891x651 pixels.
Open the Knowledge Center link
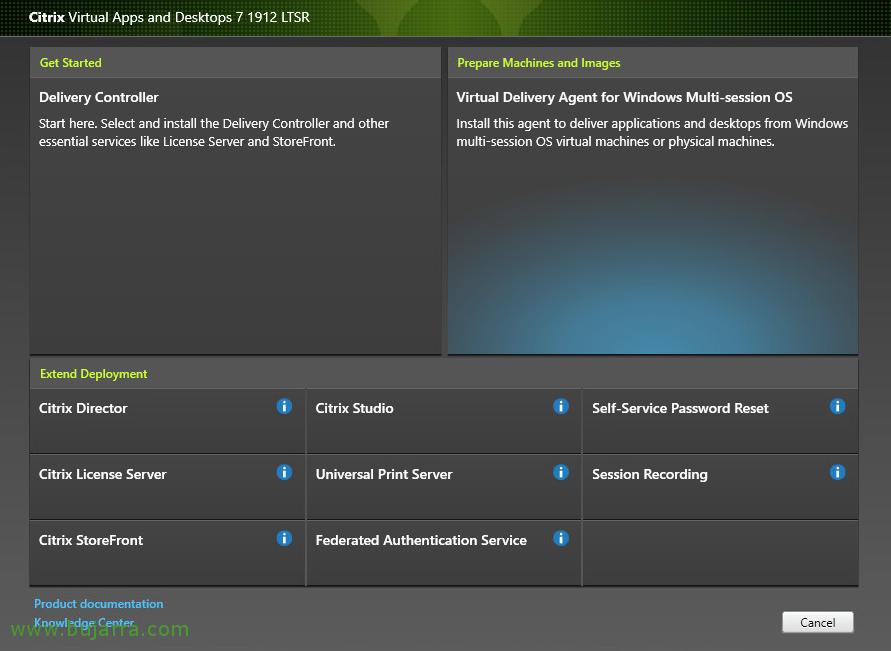(x=84, y=623)
